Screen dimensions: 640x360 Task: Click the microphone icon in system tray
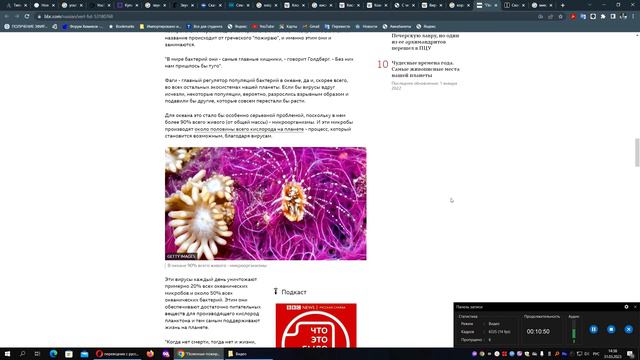[x=542, y=354]
